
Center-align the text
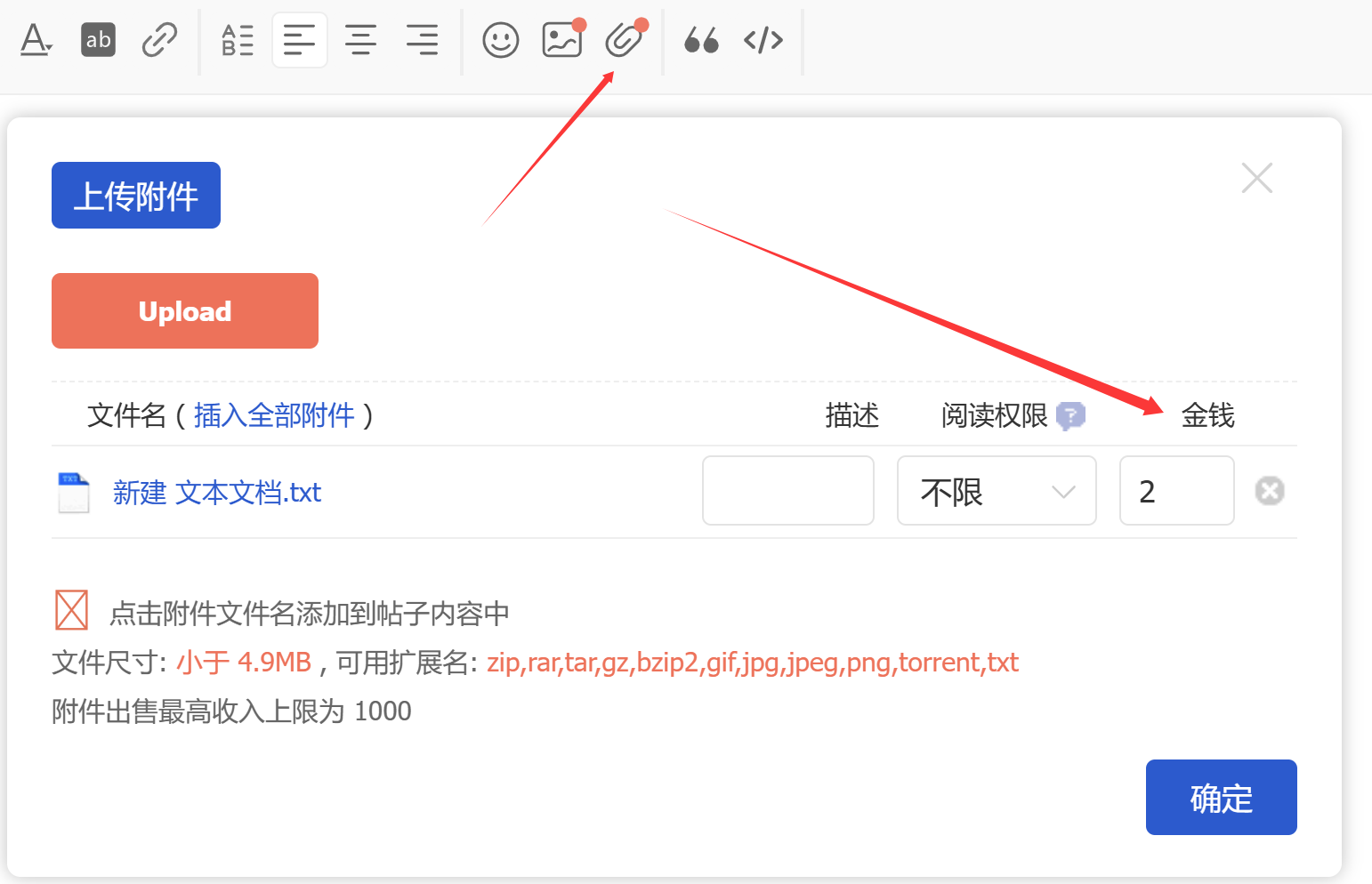tap(360, 40)
